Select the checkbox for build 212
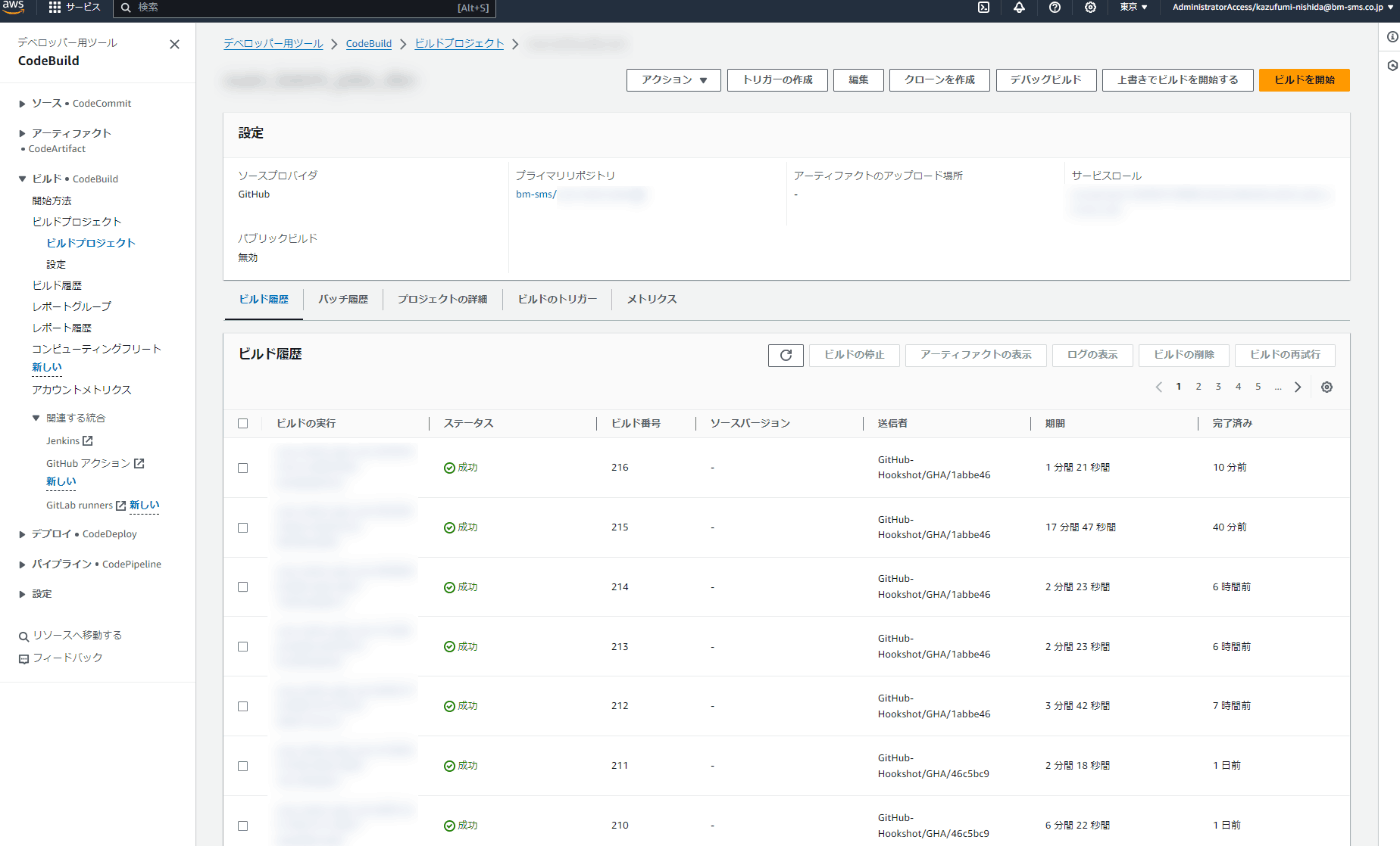This screenshot has height=846, width=1400. 243,706
